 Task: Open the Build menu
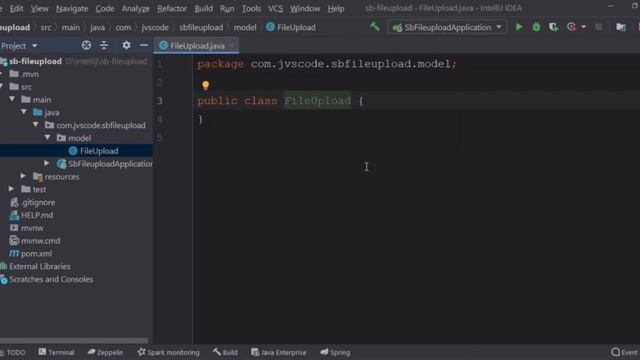[x=203, y=9]
